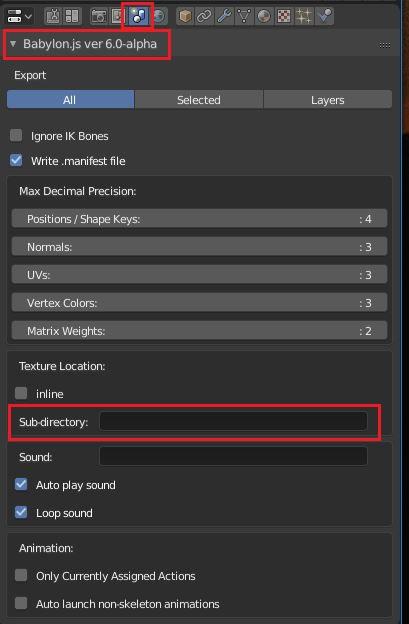Image resolution: width=409 pixels, height=624 pixels.
Task: Disable Loop sound checkbox
Action: pos(21,512)
